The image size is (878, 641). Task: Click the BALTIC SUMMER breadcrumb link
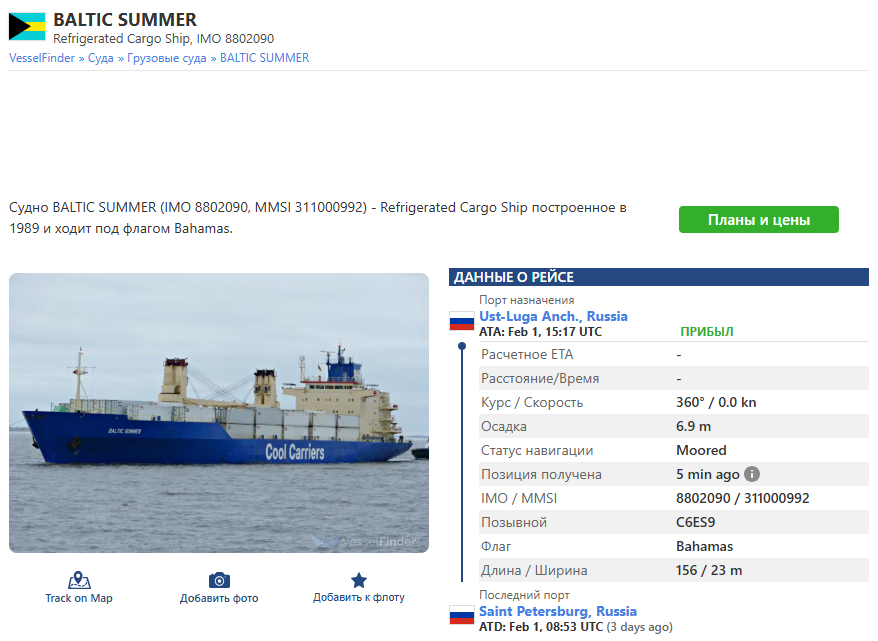click(264, 58)
